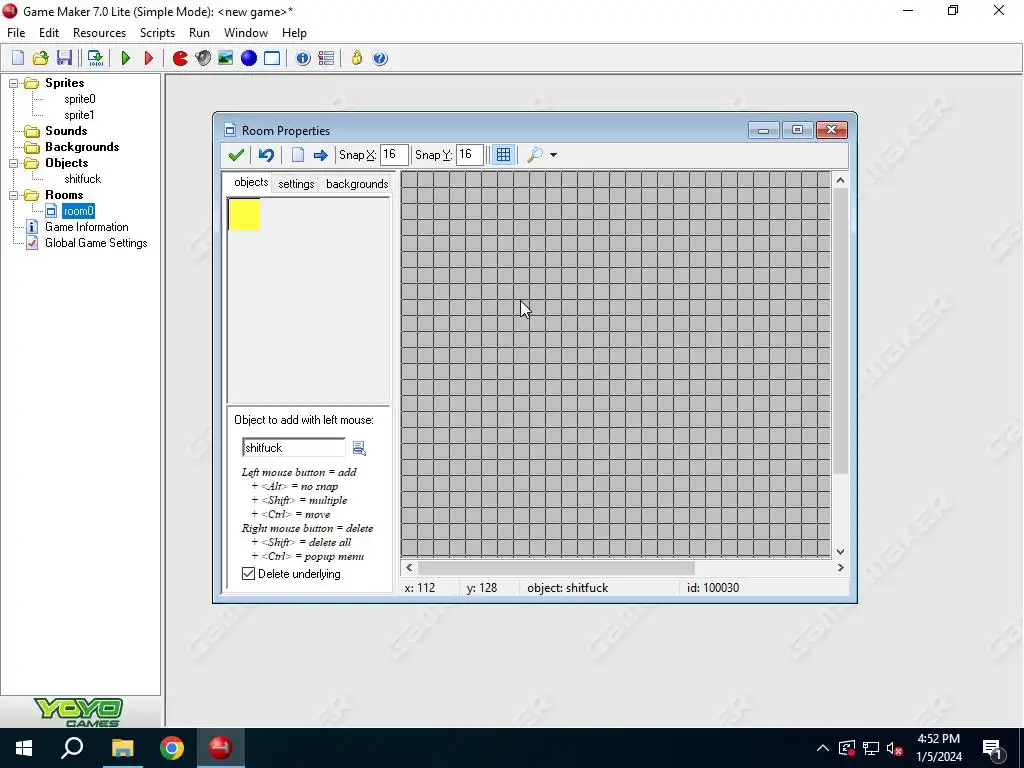
Task: Select the Sounds folder
Action: tap(66, 131)
